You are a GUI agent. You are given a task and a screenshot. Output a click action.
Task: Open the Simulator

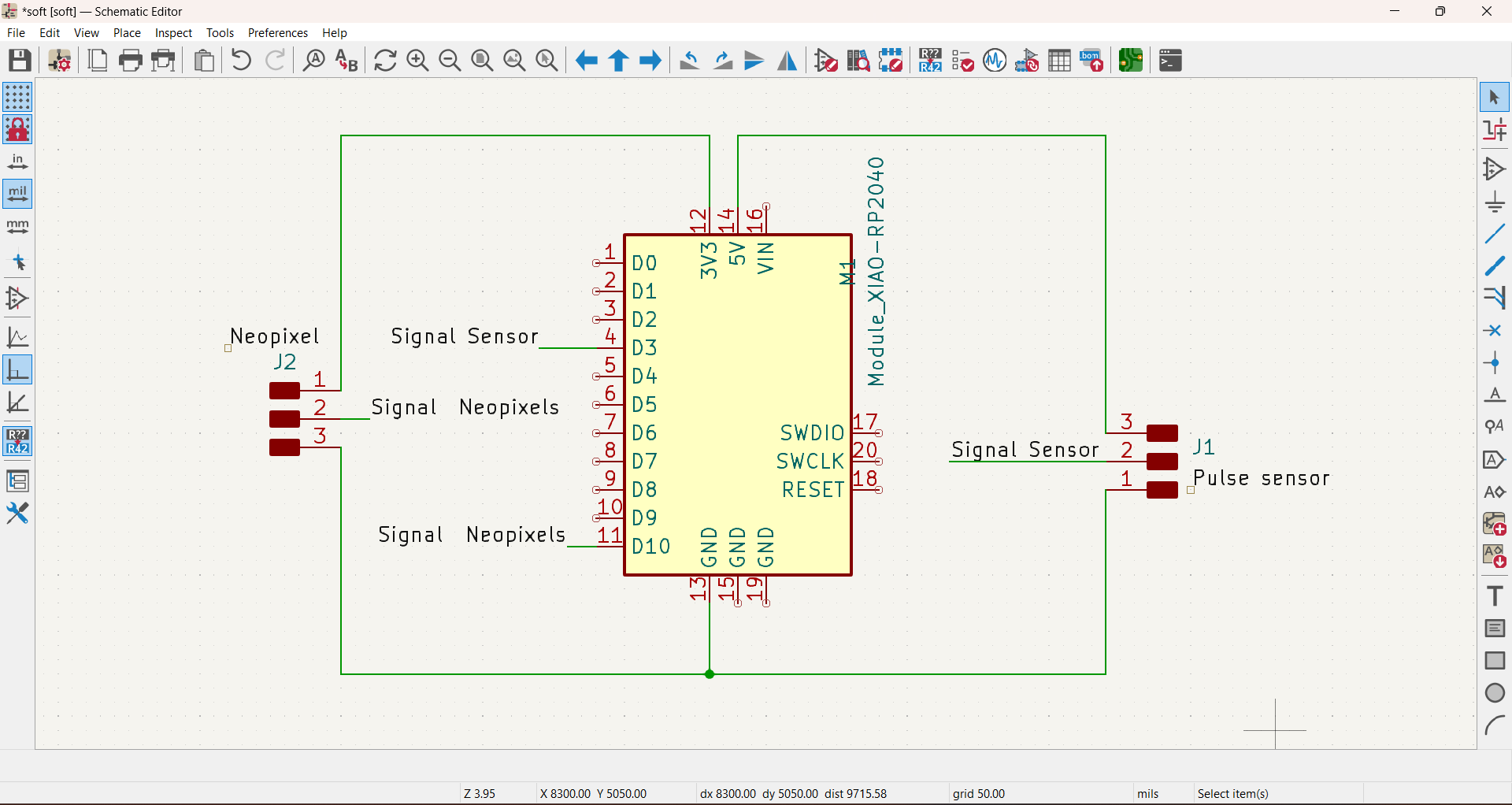point(995,61)
